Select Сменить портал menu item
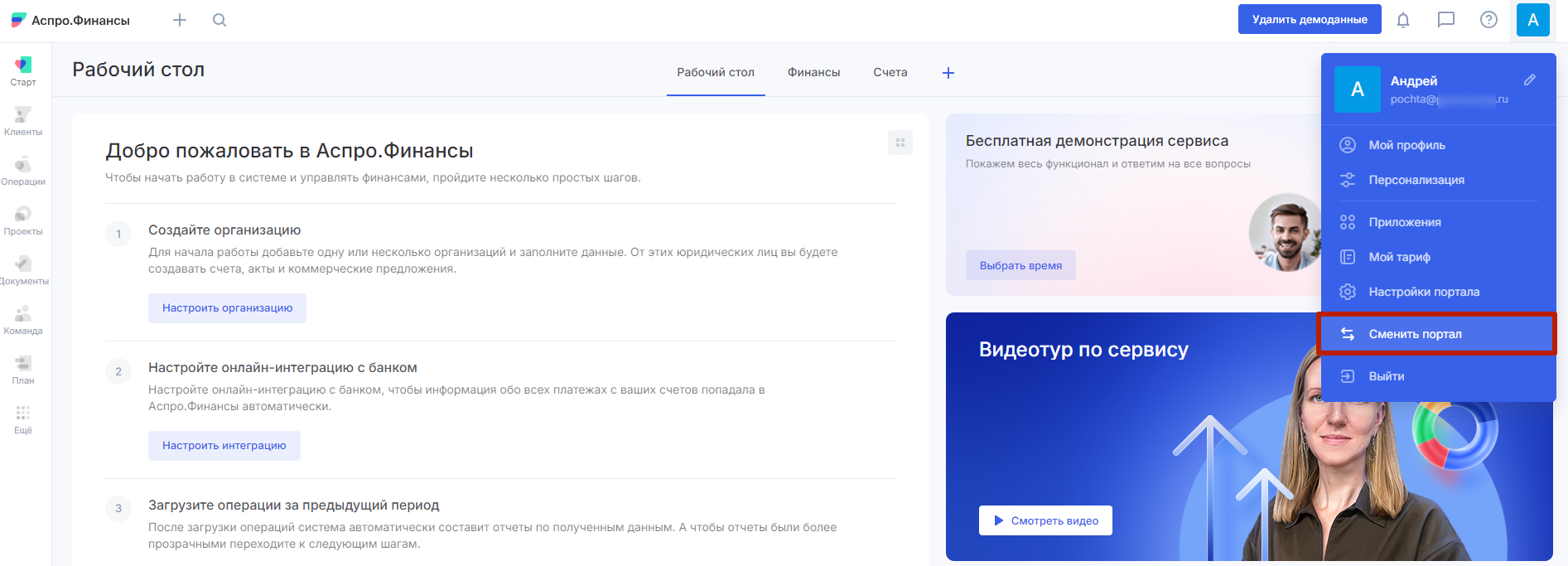1568x566 pixels. click(x=1415, y=334)
